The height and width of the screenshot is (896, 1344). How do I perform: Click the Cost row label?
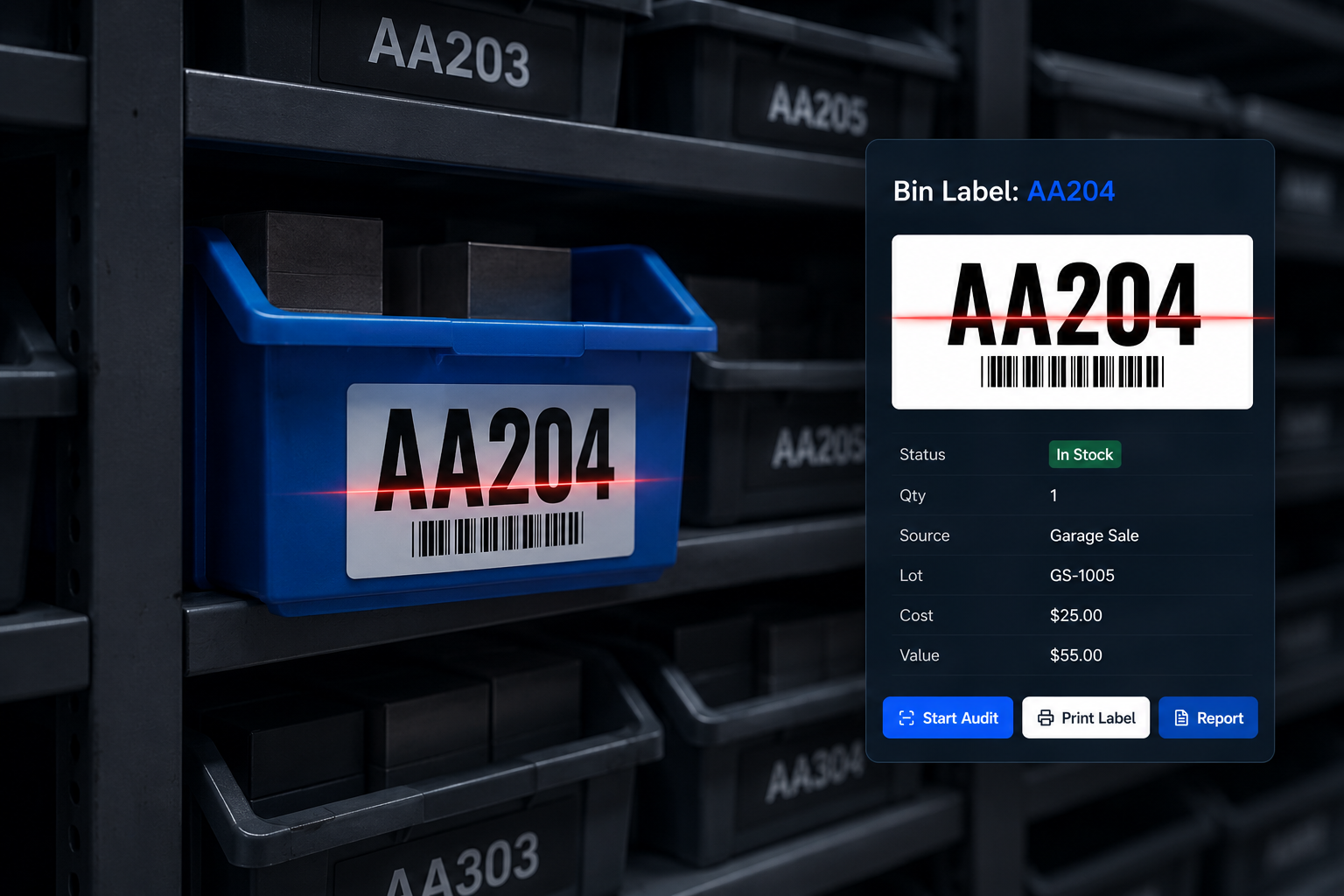coord(916,615)
